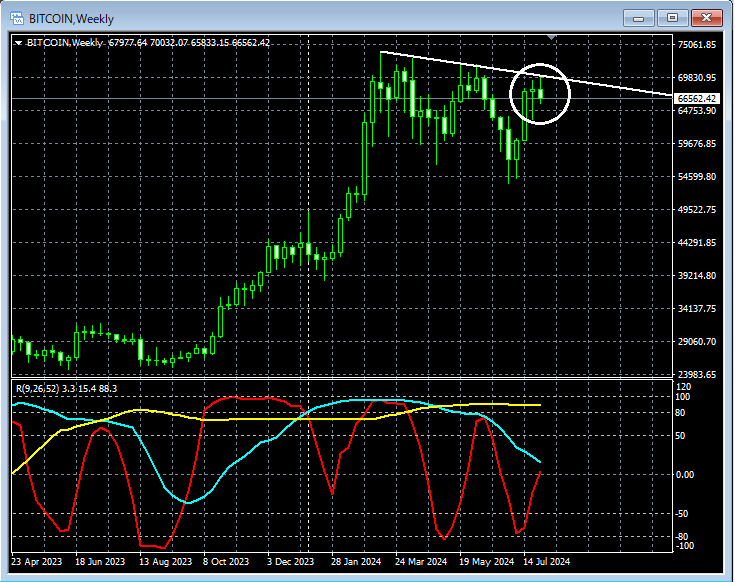The height and width of the screenshot is (582, 735).
Task: Click the chart shift marker triangle
Action: click(552, 37)
